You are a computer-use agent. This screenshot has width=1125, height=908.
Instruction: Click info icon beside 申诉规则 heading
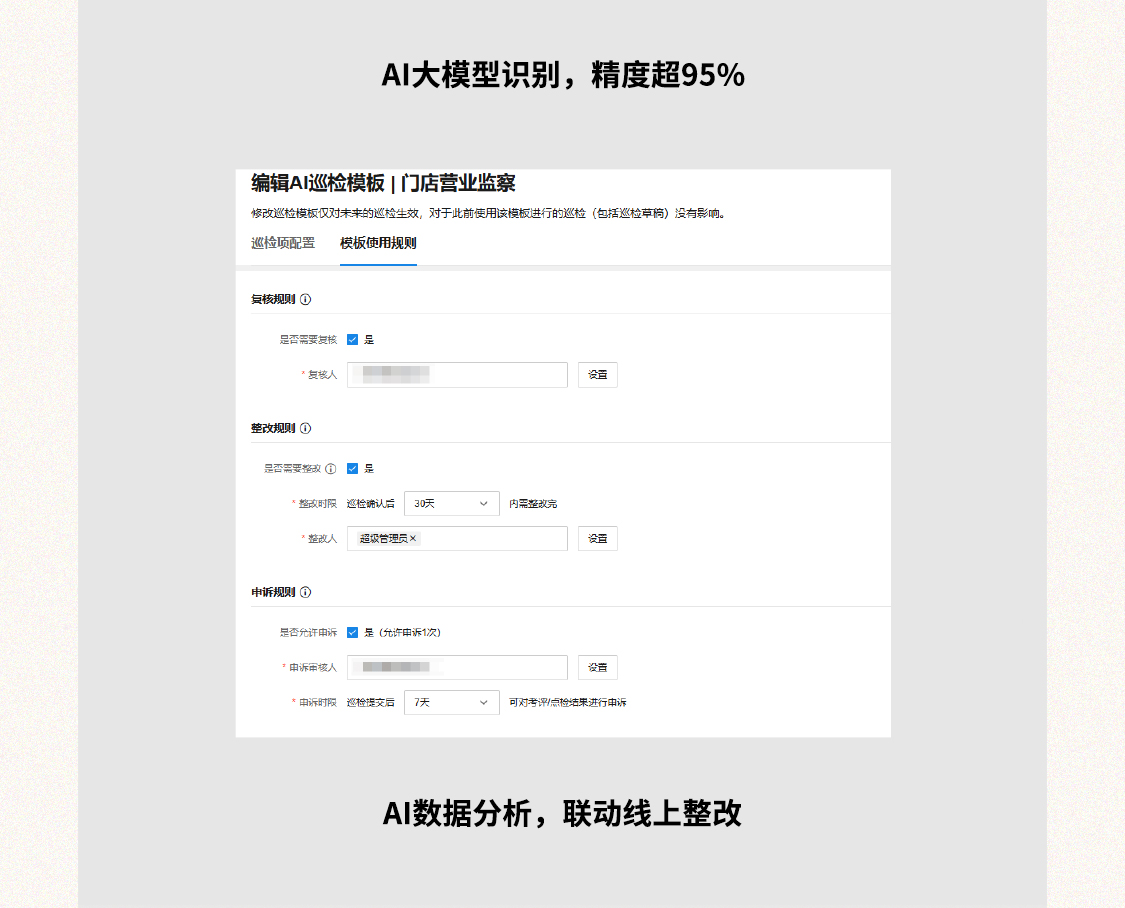coord(306,592)
